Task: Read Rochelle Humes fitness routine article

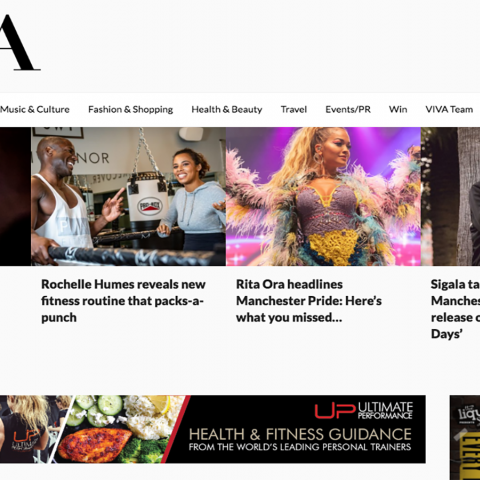Action: coord(123,301)
